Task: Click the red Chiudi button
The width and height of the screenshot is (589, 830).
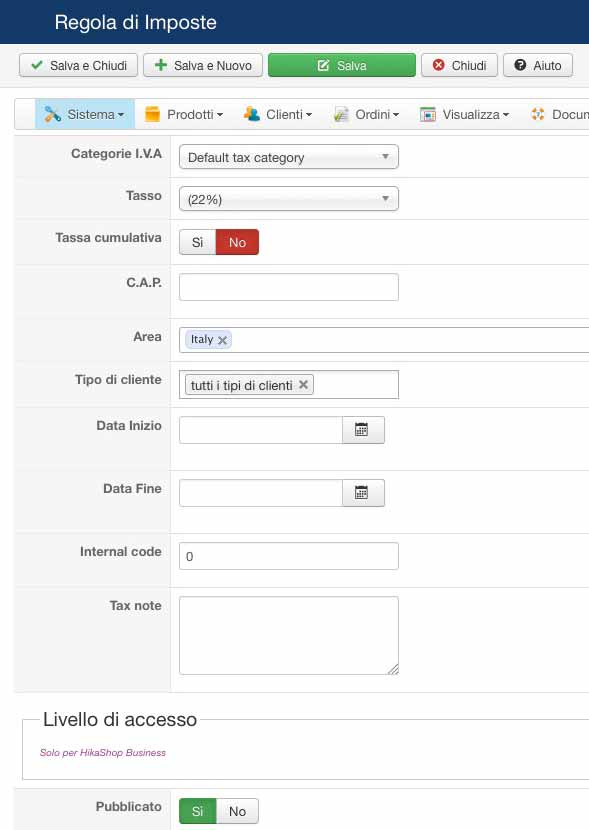Action: pyautogui.click(x=459, y=65)
